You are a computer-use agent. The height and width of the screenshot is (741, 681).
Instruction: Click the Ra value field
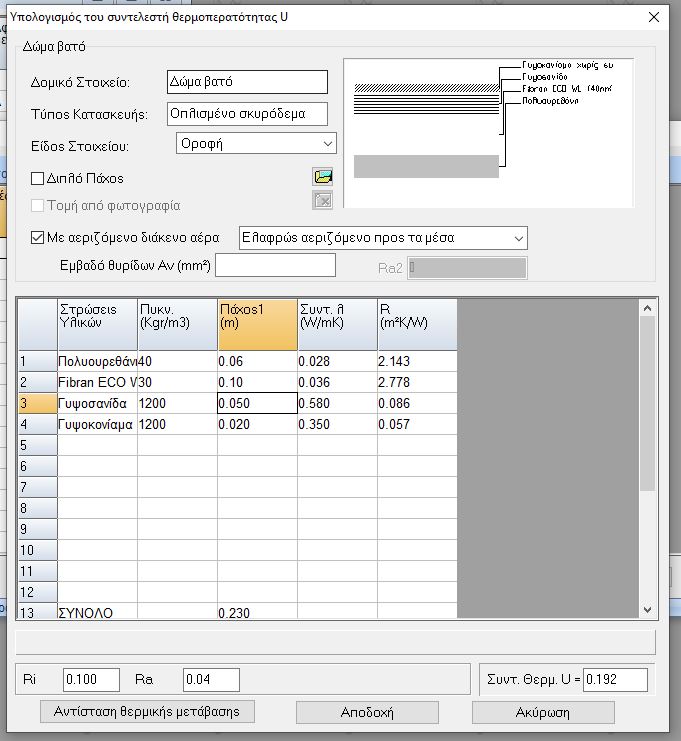tap(211, 680)
